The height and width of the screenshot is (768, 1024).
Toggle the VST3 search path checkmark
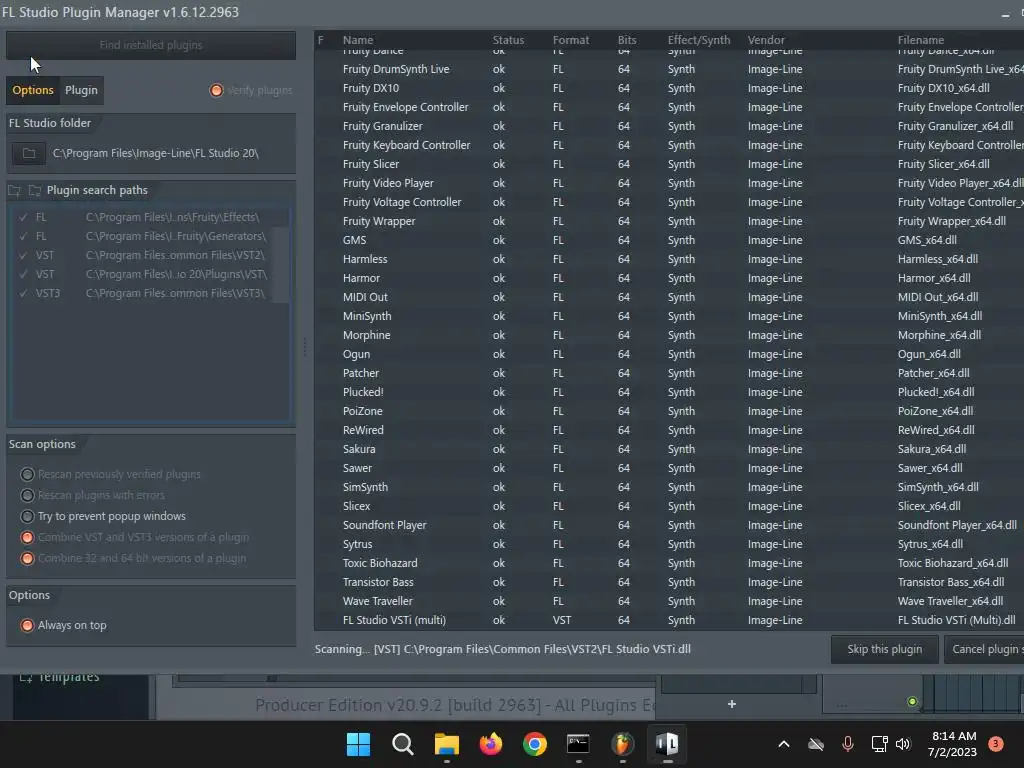[x=24, y=293]
